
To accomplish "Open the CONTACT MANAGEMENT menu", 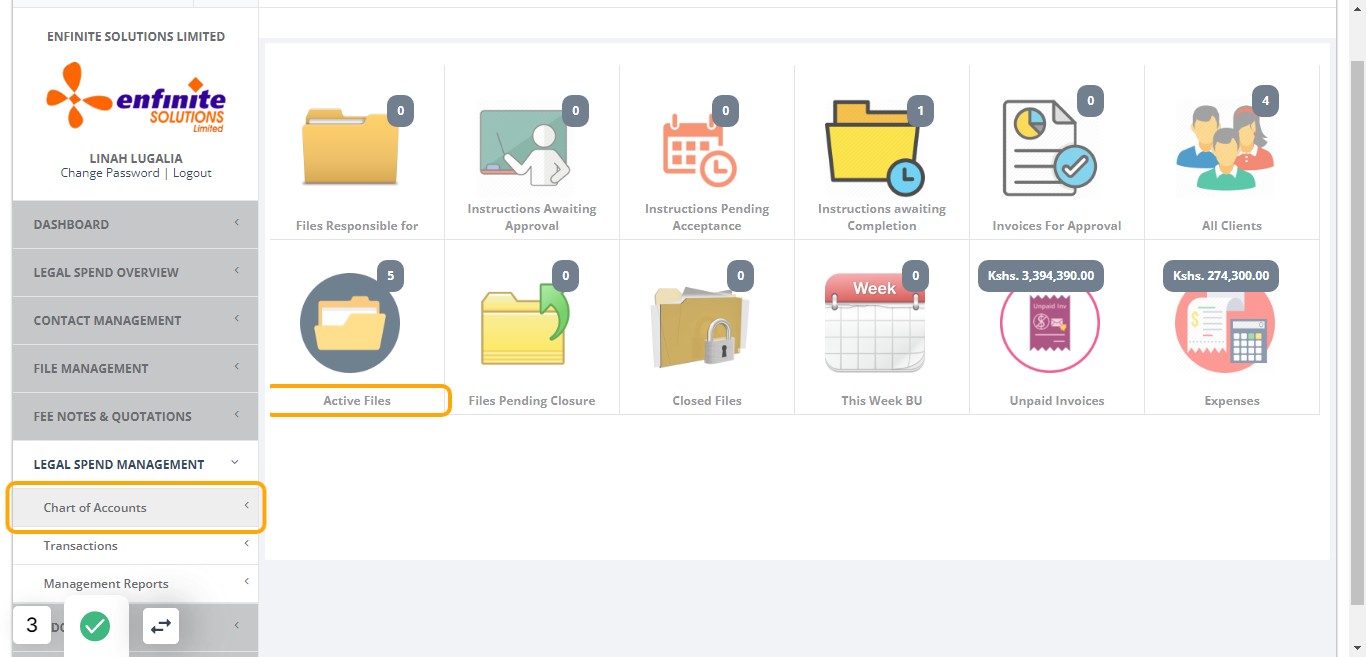I will point(135,320).
